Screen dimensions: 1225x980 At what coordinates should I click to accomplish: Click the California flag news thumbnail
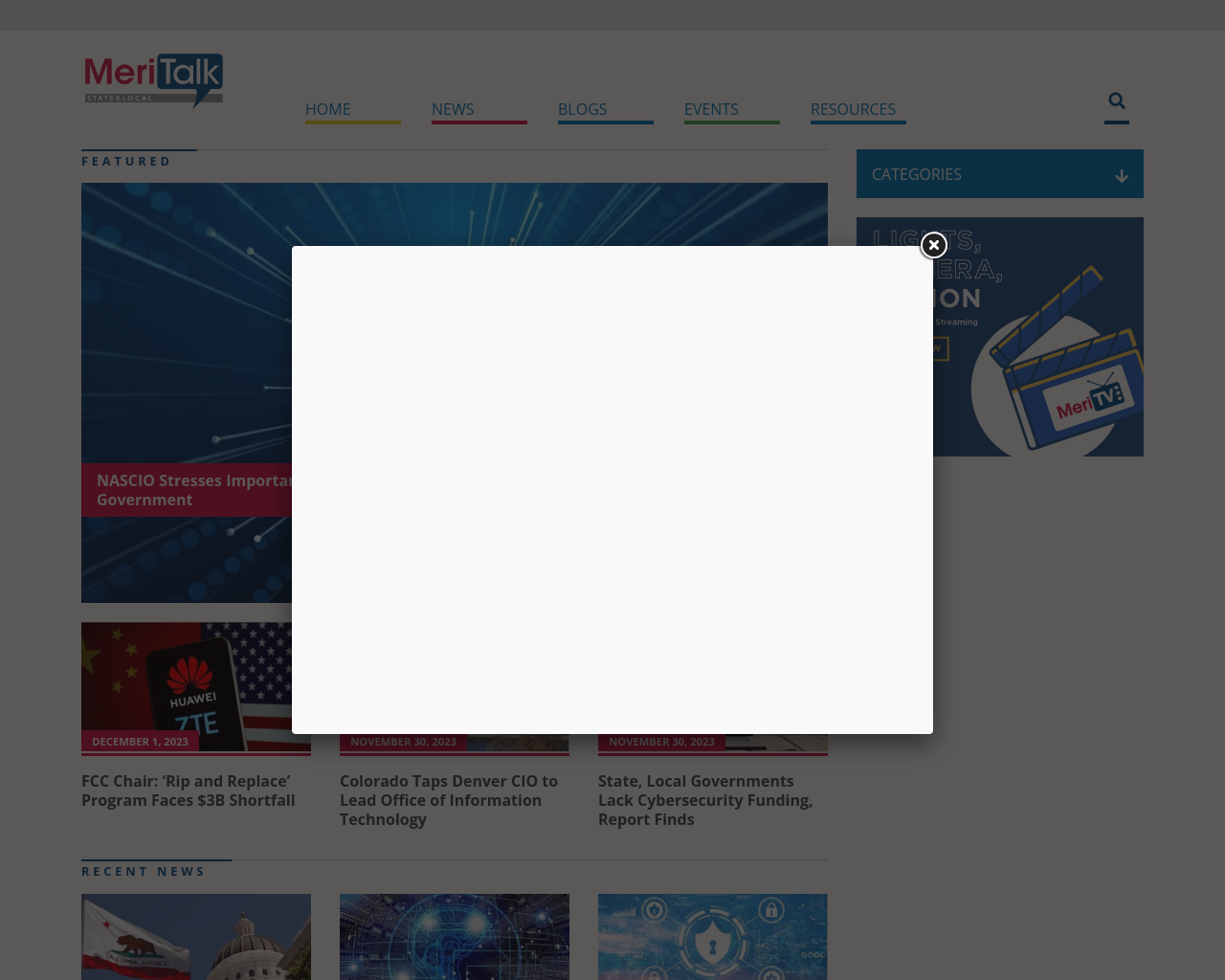[196, 937]
